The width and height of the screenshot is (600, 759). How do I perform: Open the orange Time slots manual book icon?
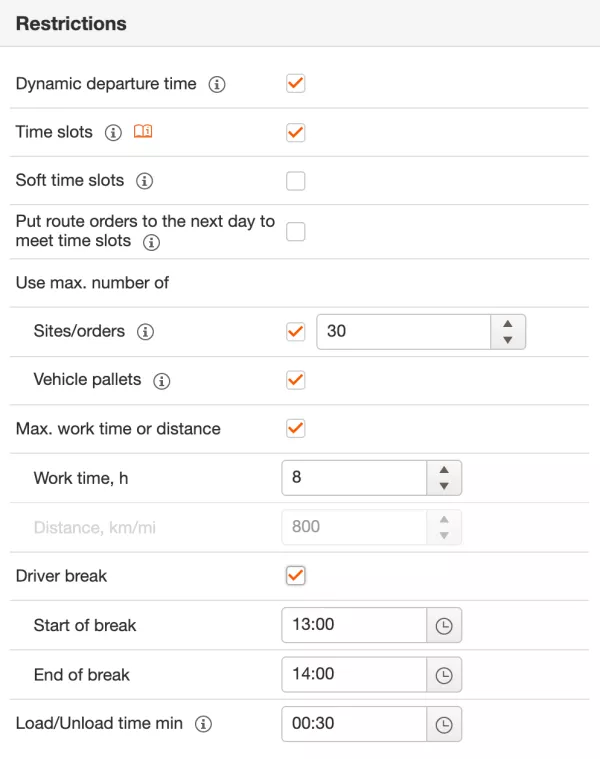[x=143, y=131]
